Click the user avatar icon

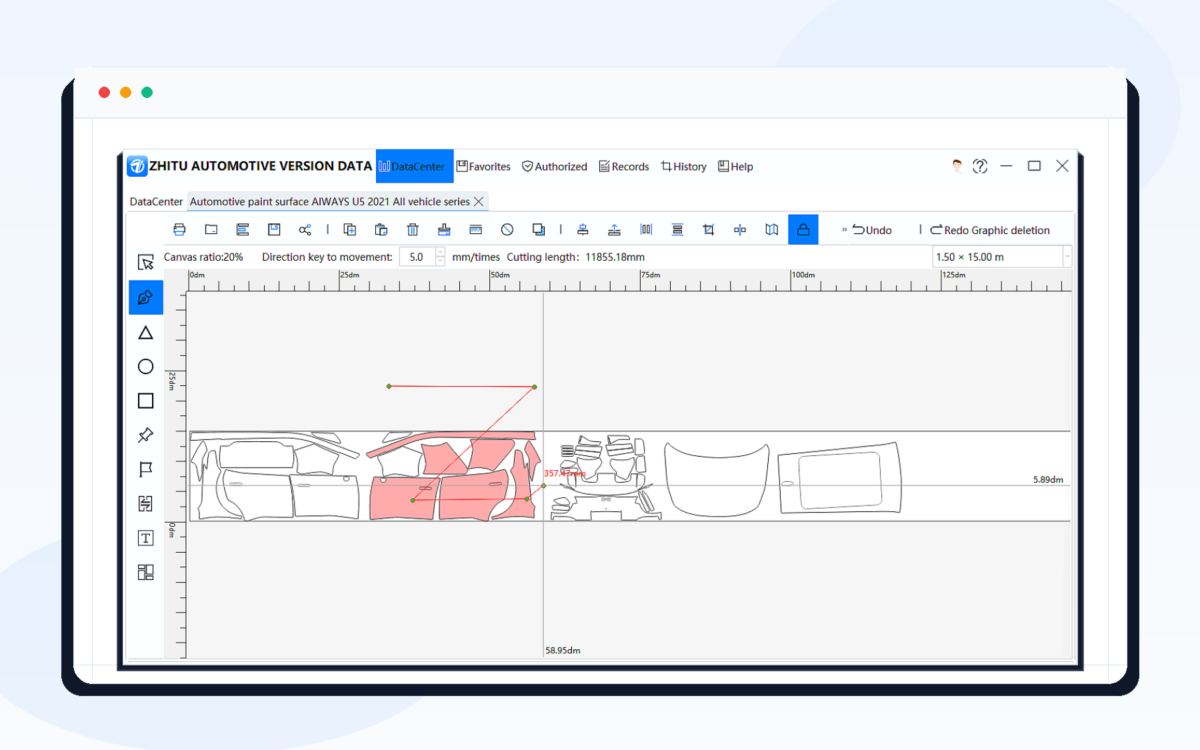[957, 166]
